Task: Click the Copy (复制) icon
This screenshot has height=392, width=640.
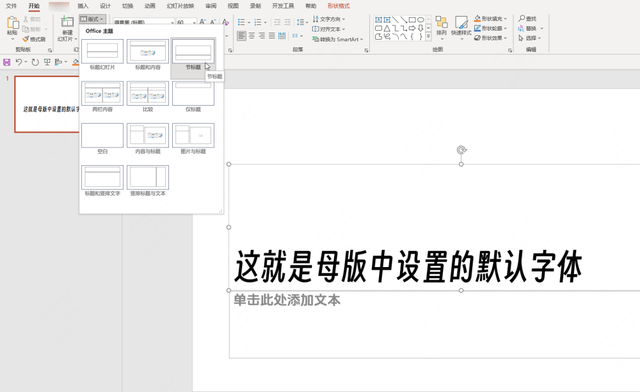Action: [x=26, y=29]
